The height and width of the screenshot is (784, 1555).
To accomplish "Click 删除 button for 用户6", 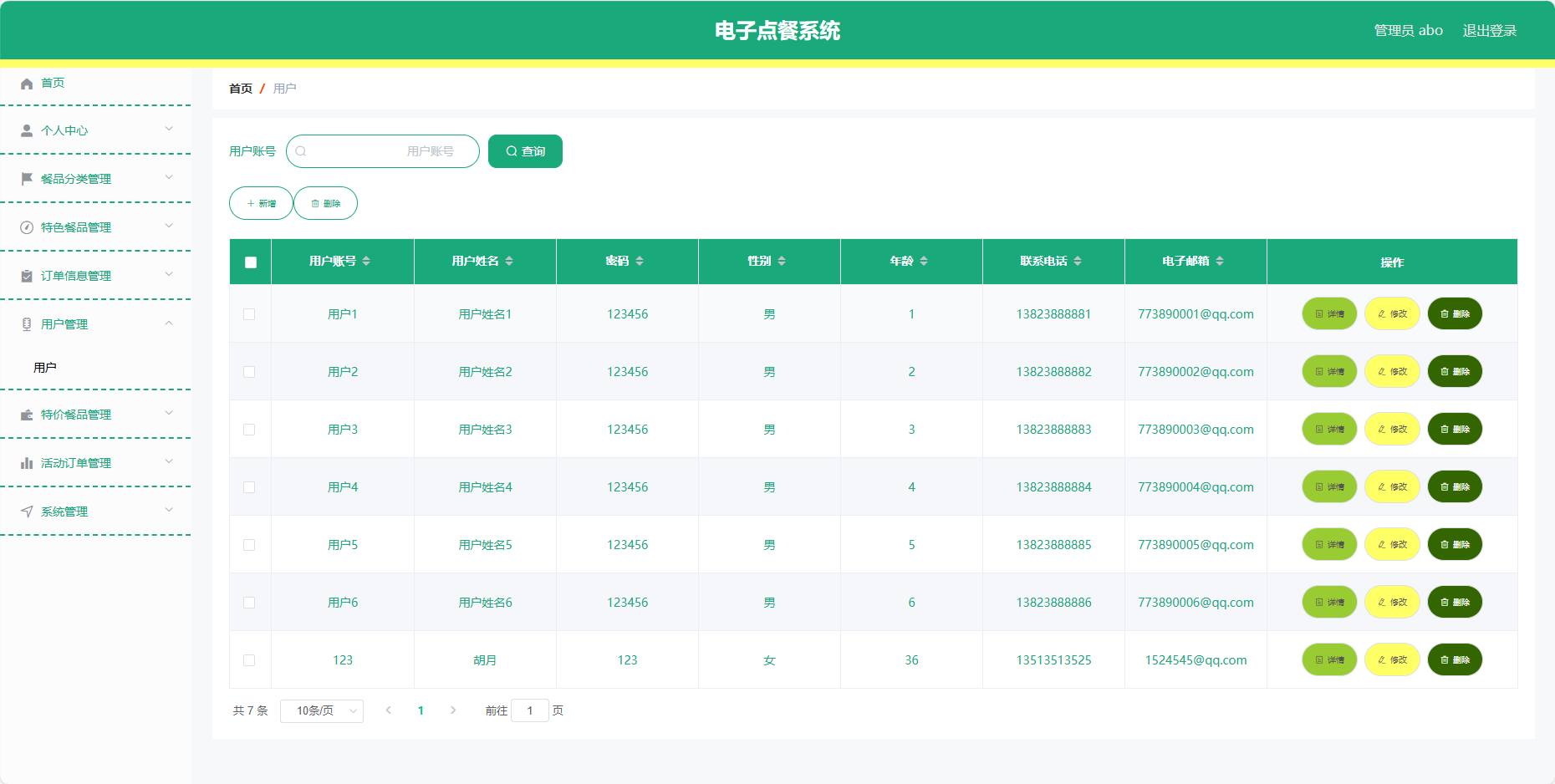I will pos(1455,603).
